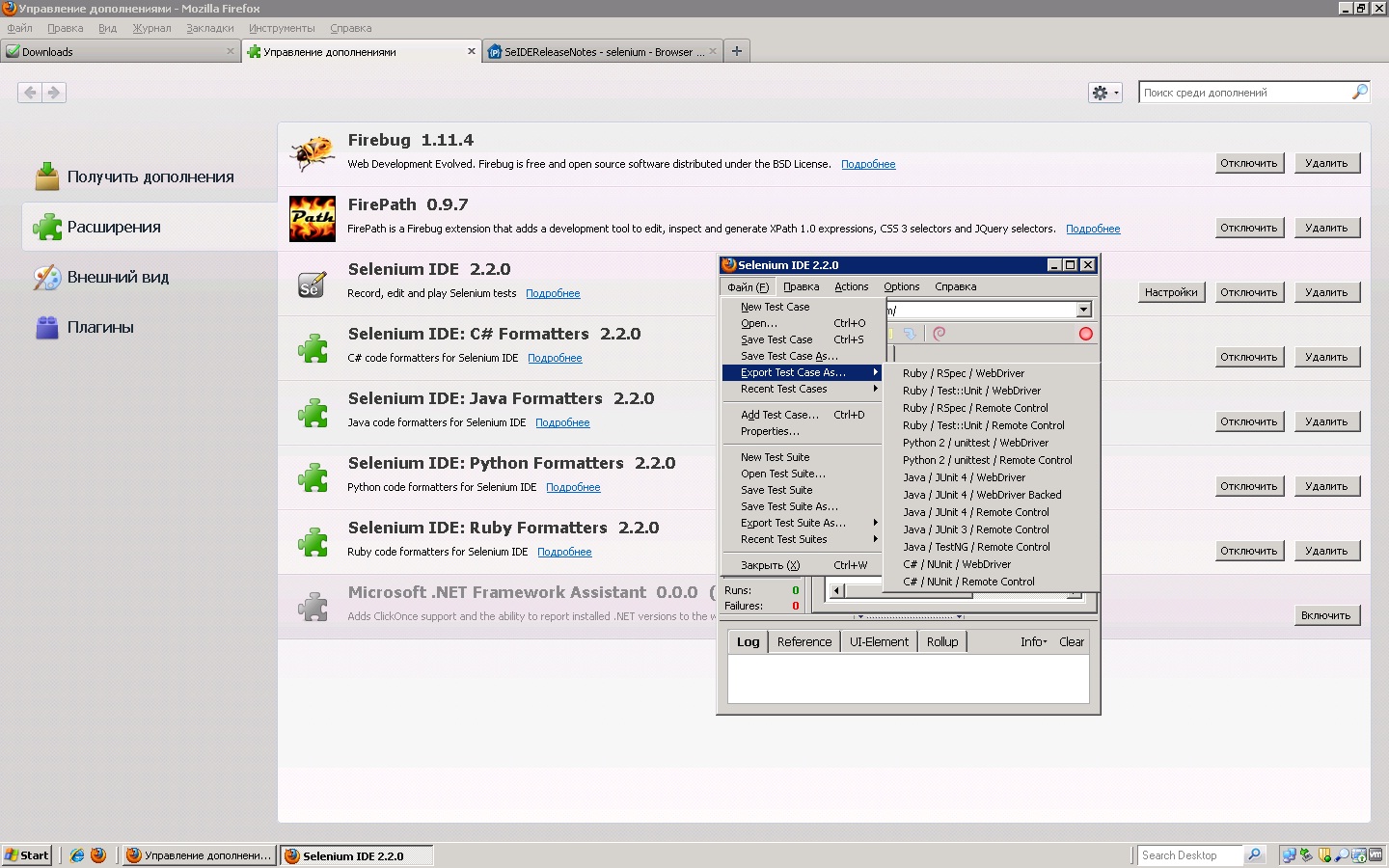Image resolution: width=1389 pixels, height=868 pixels.
Task: Open the gear tools dropdown
Action: click(x=1104, y=93)
